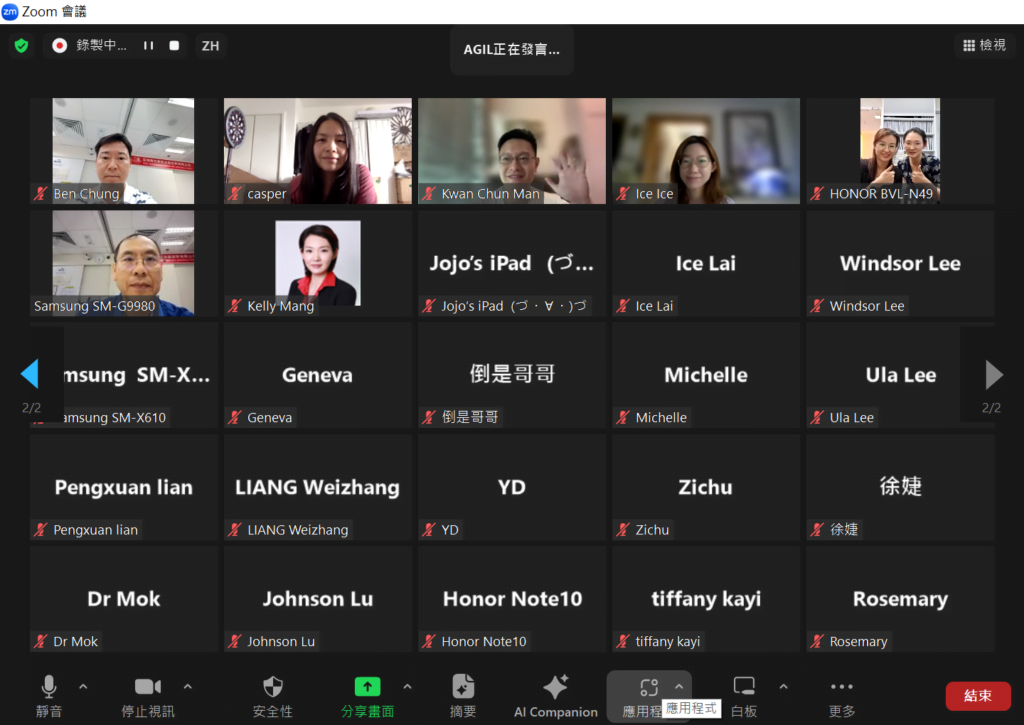Open the 安全性 security shield icon

point(273,687)
